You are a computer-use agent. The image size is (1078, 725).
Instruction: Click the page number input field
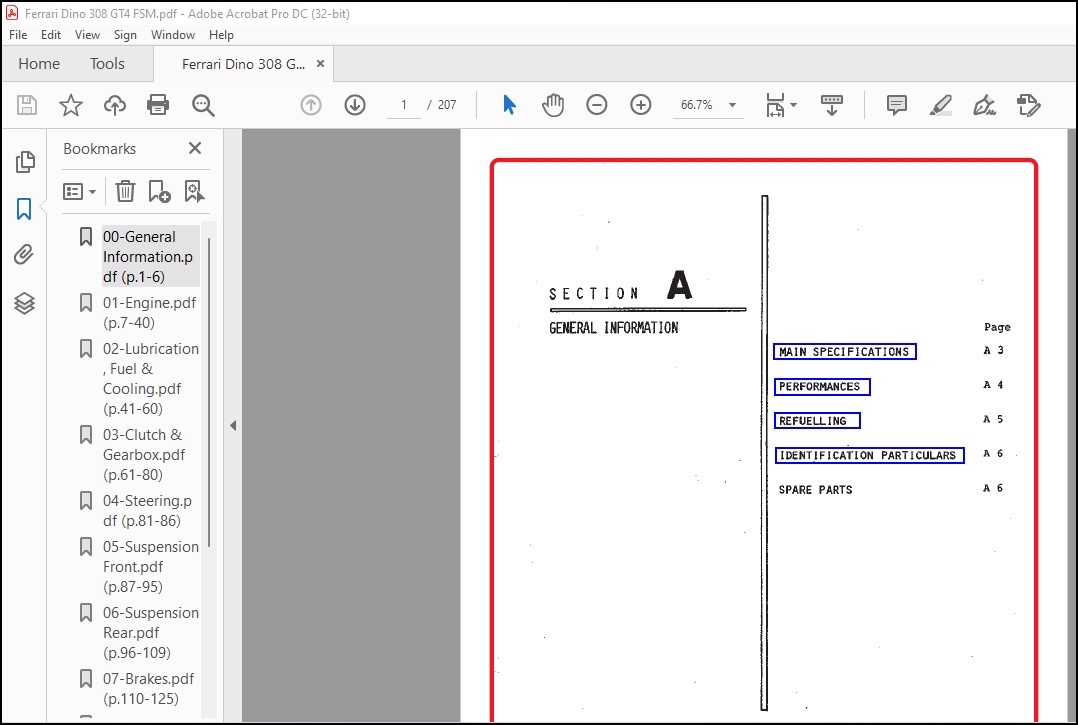coord(404,105)
